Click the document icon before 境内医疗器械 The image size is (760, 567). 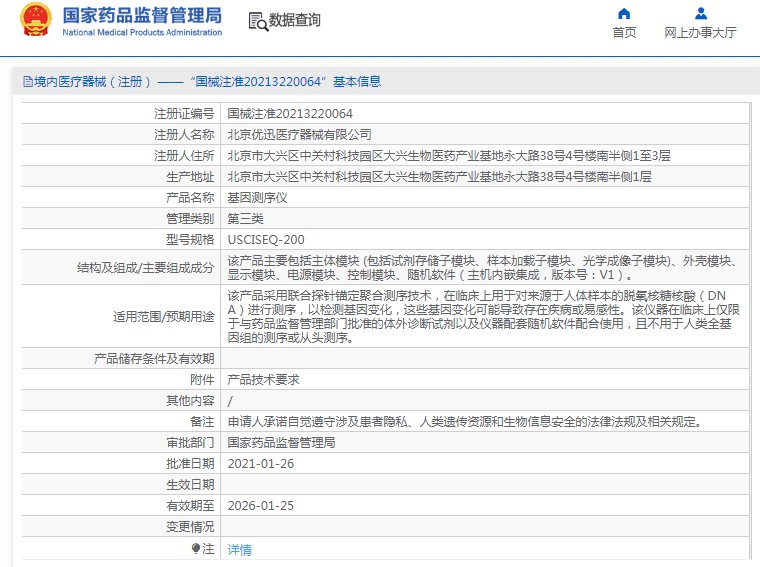coord(28,81)
